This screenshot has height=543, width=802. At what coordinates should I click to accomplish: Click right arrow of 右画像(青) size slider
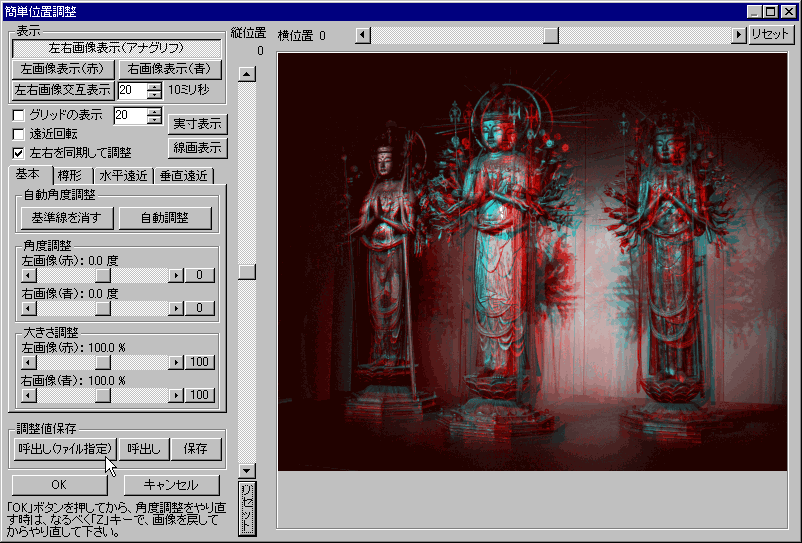[176, 395]
